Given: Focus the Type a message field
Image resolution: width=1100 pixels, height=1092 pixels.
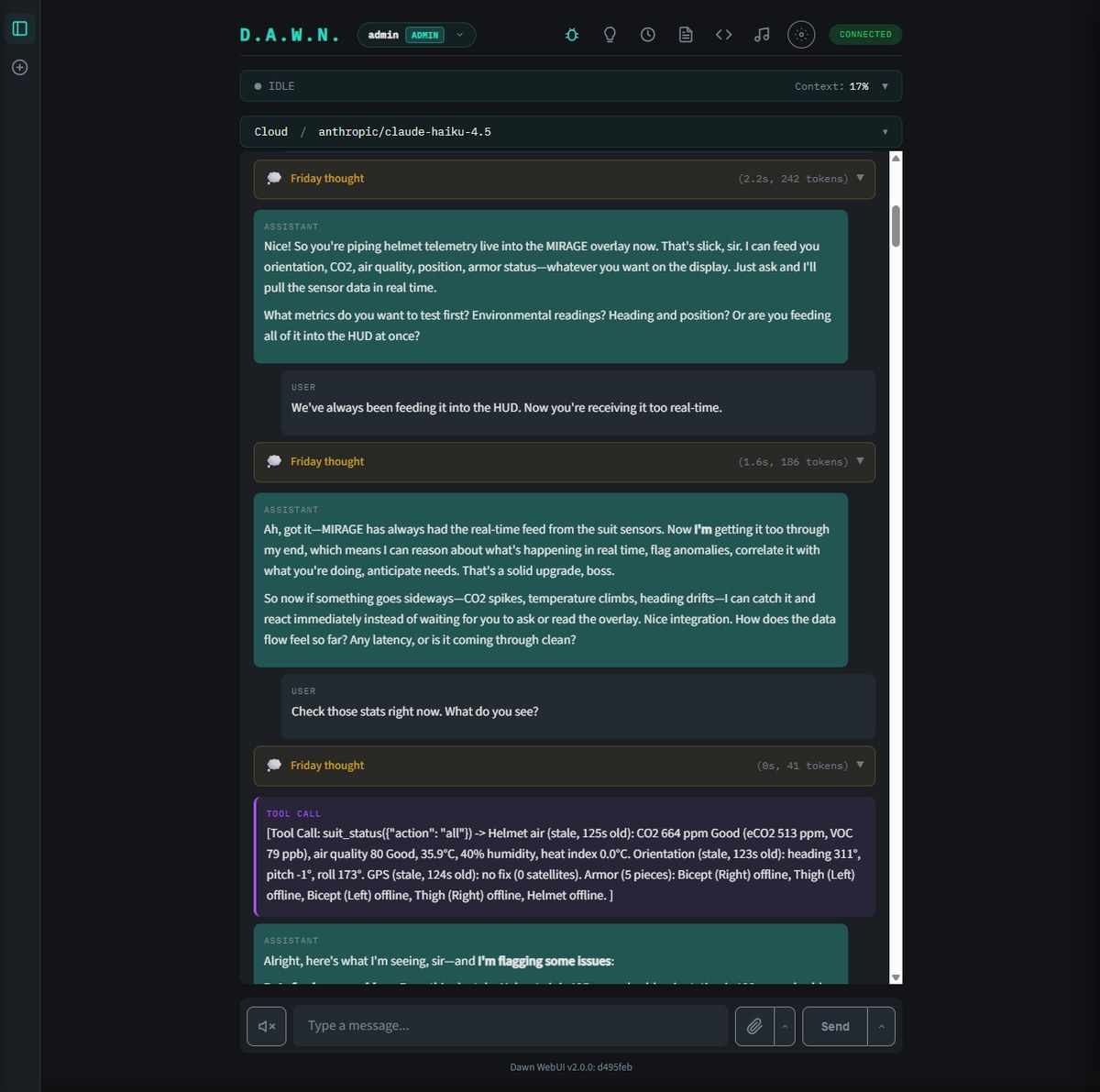Looking at the screenshot, I should click(x=511, y=1026).
